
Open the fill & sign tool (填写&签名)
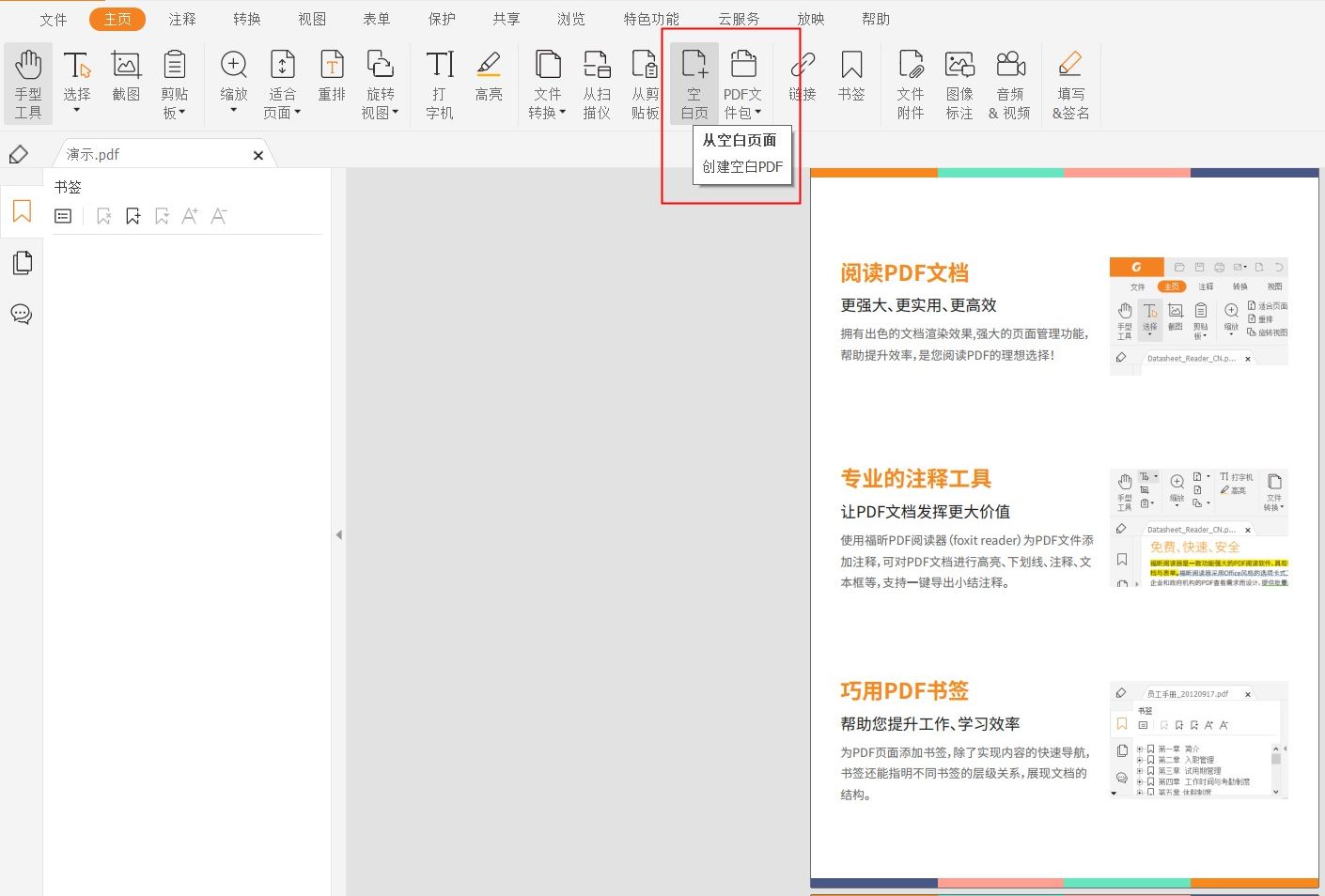tap(1070, 83)
